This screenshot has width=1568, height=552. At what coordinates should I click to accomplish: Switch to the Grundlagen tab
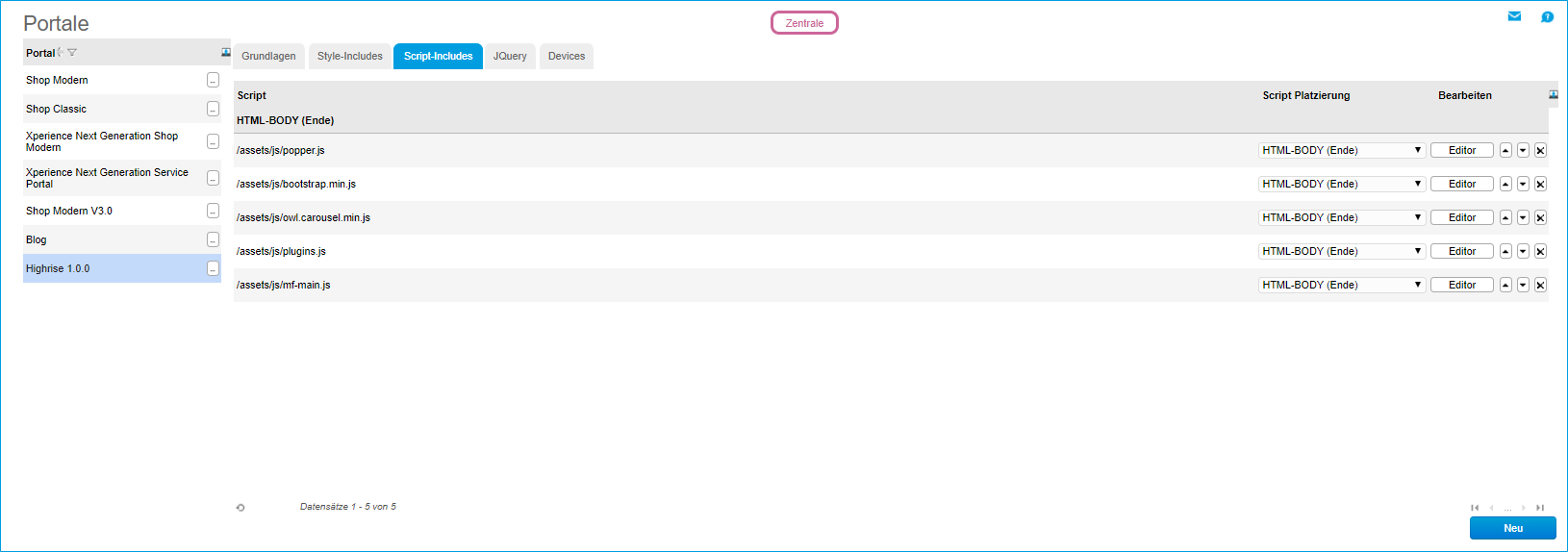click(268, 56)
